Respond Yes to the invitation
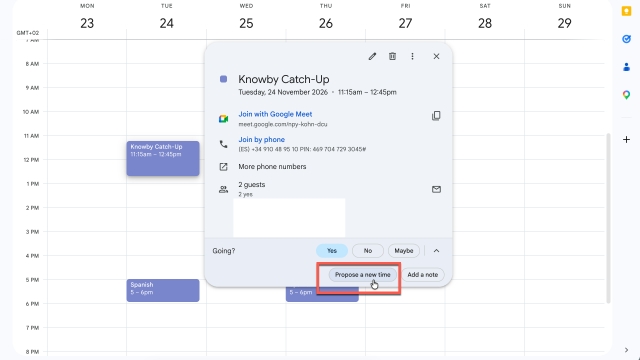 (x=332, y=251)
